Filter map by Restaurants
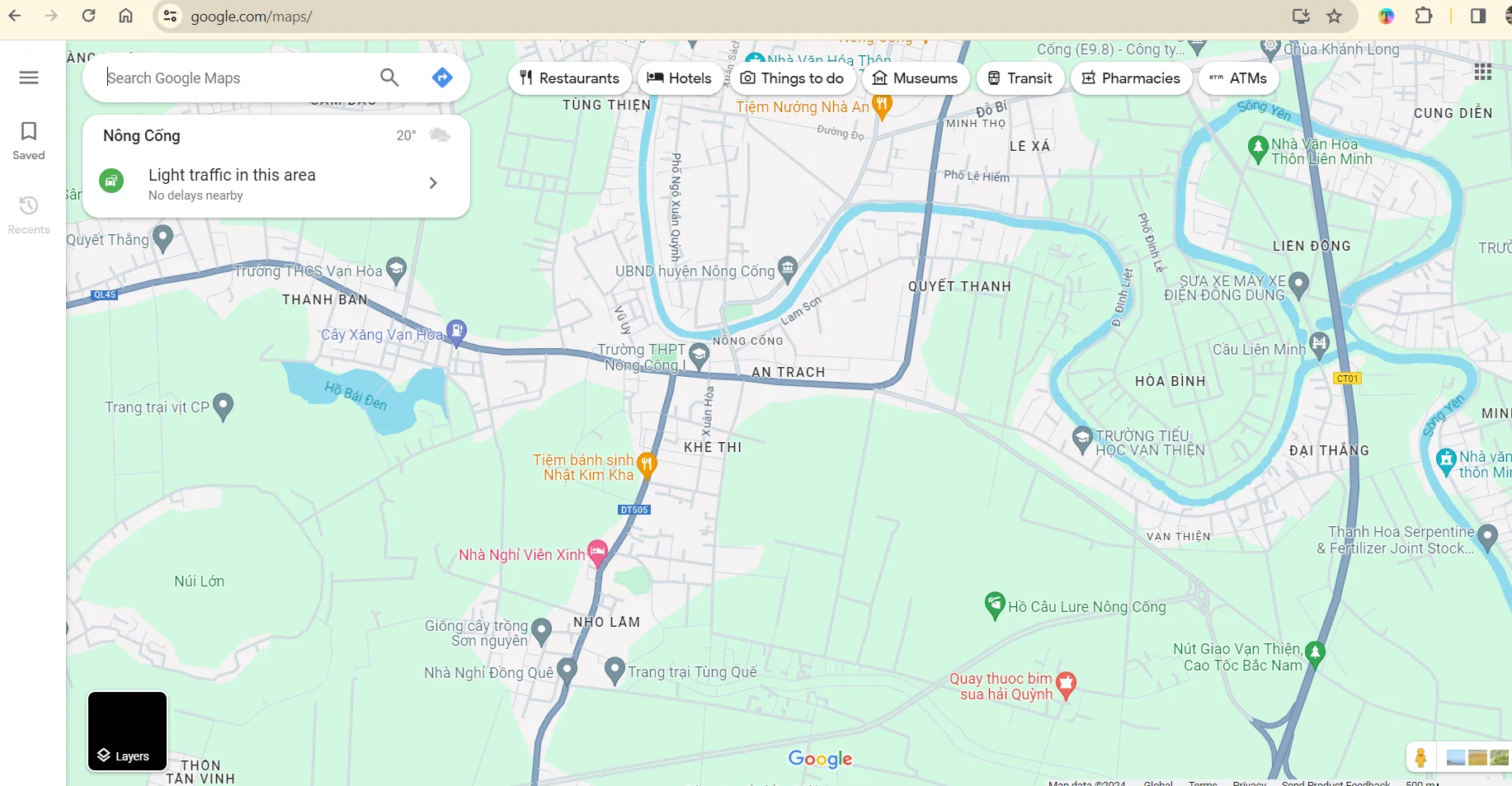This screenshot has width=1512, height=786. point(569,78)
